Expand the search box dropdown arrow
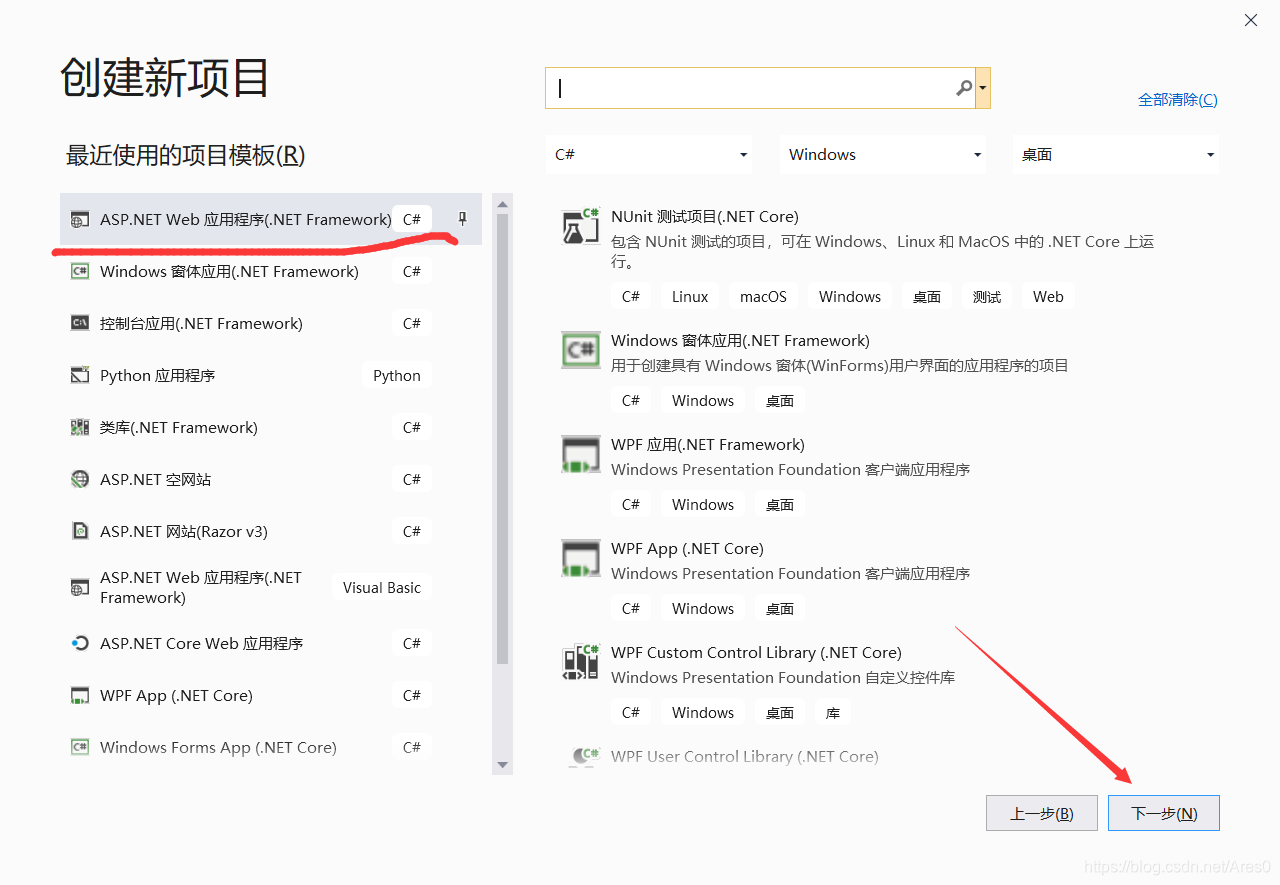The height and width of the screenshot is (885, 1280). pos(982,88)
